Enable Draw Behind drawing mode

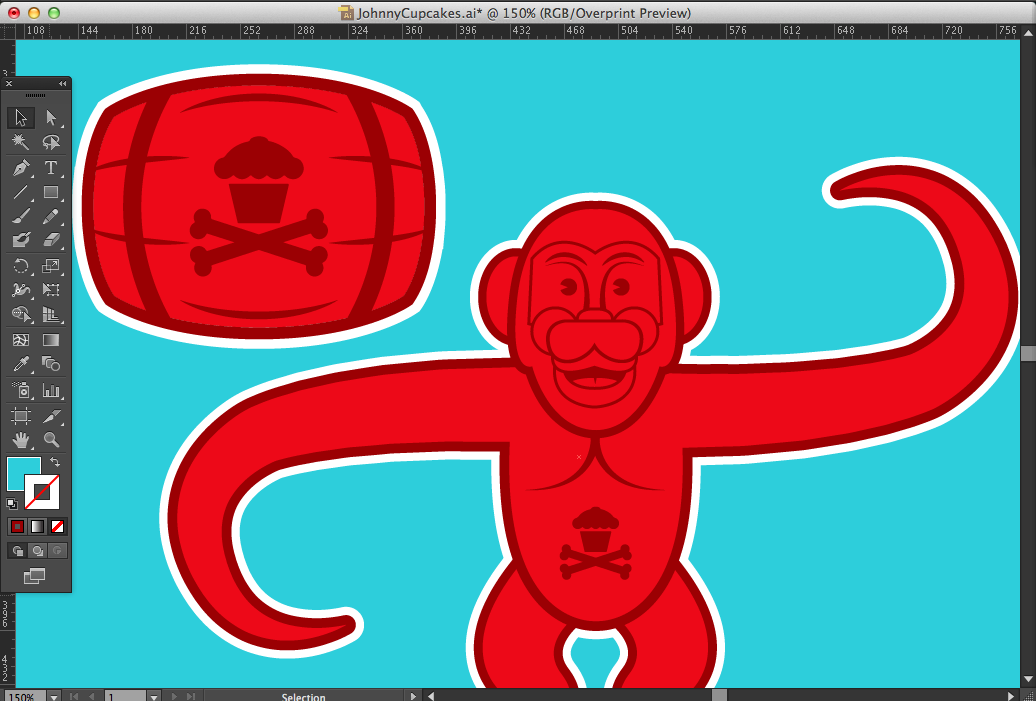pos(37,551)
